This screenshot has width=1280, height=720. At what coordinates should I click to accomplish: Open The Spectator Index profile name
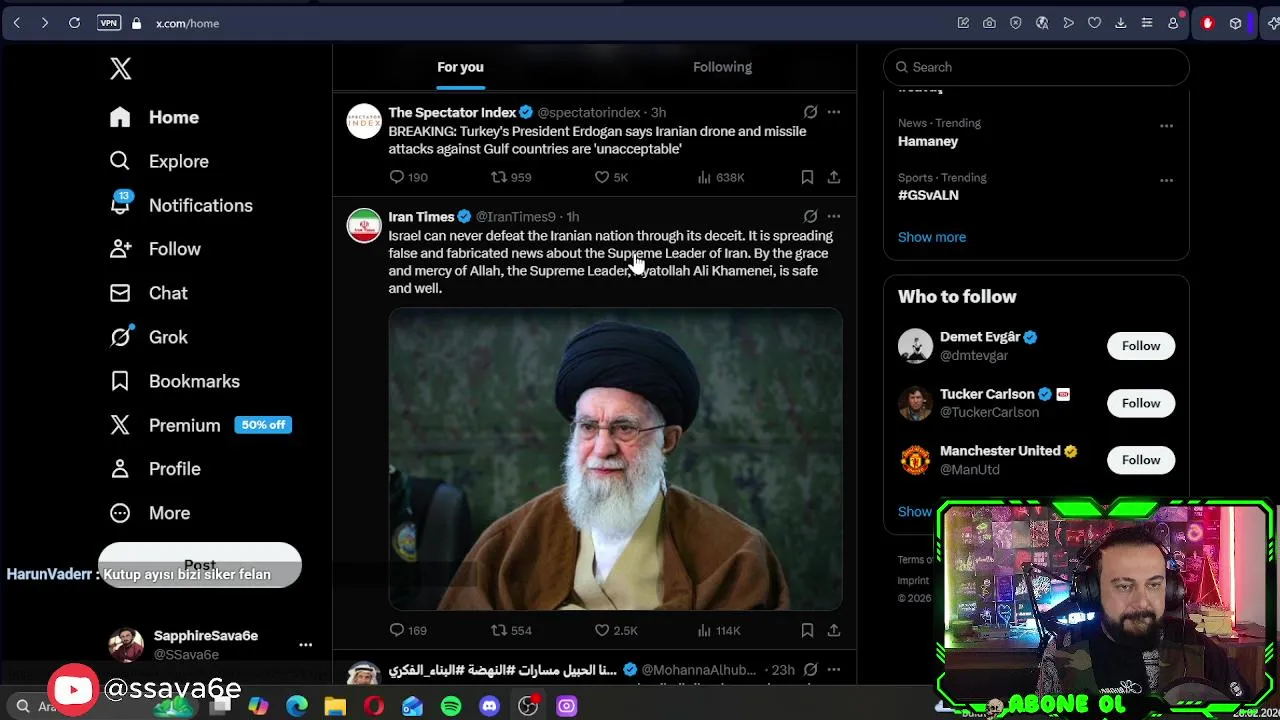pyautogui.click(x=452, y=112)
